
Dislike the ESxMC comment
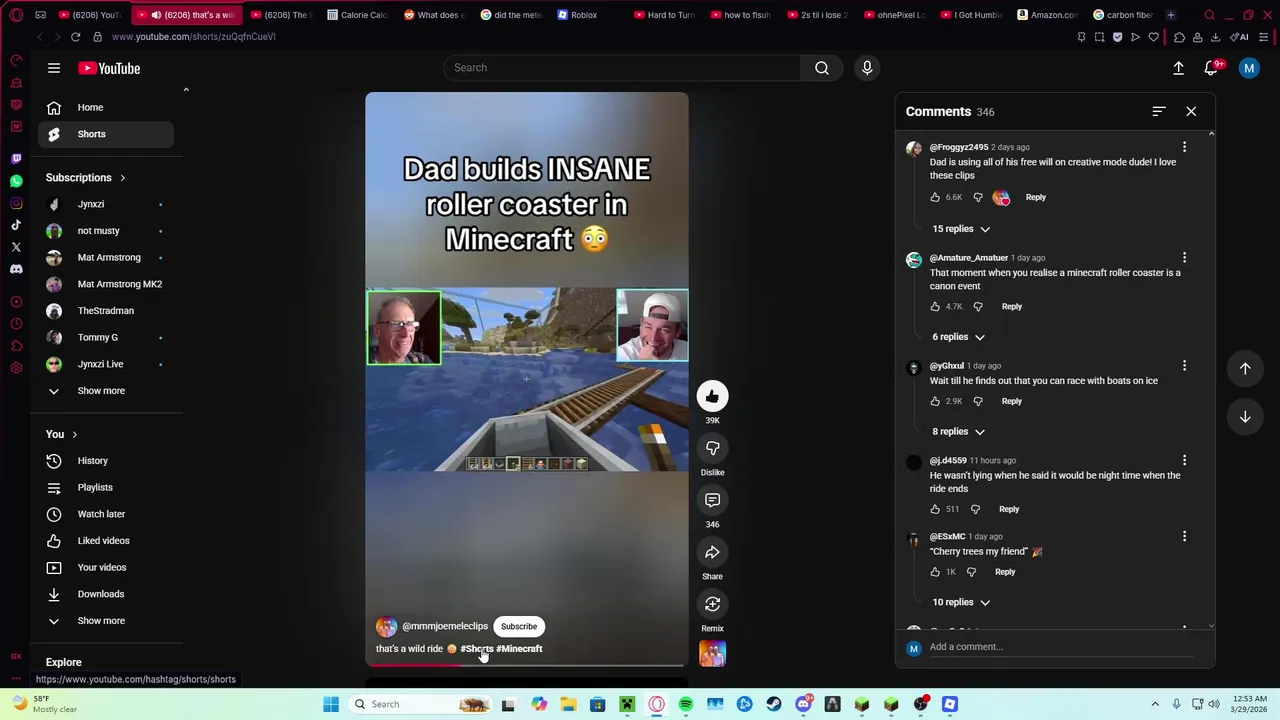971,572
